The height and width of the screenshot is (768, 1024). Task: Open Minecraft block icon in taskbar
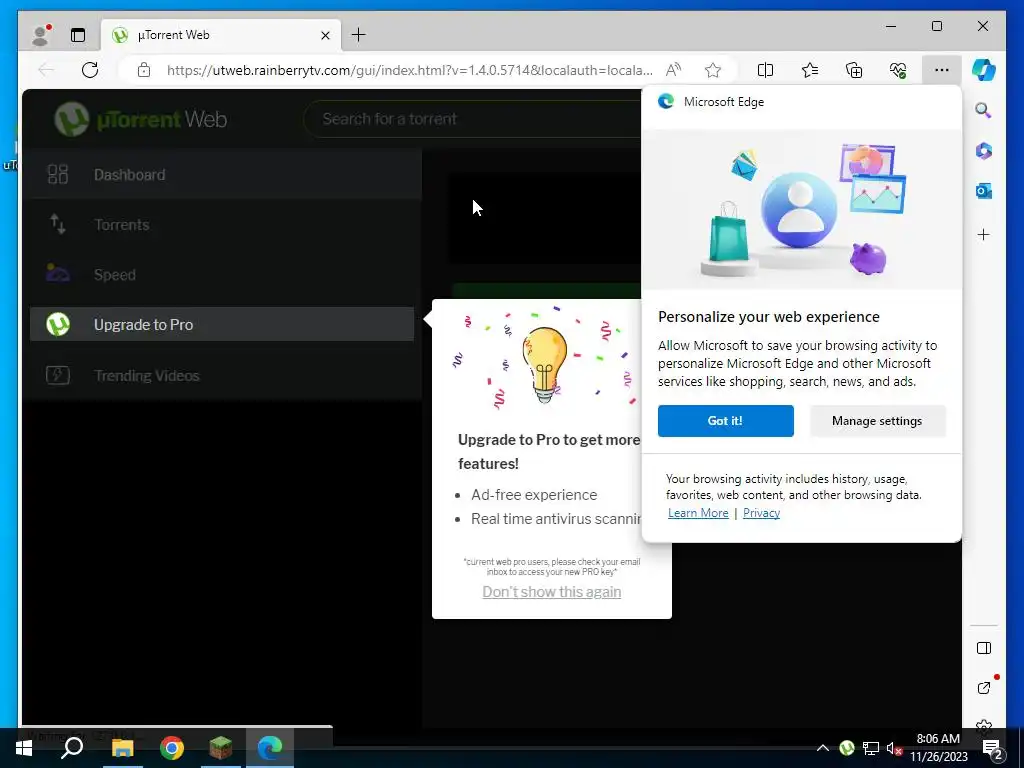pyautogui.click(x=221, y=748)
